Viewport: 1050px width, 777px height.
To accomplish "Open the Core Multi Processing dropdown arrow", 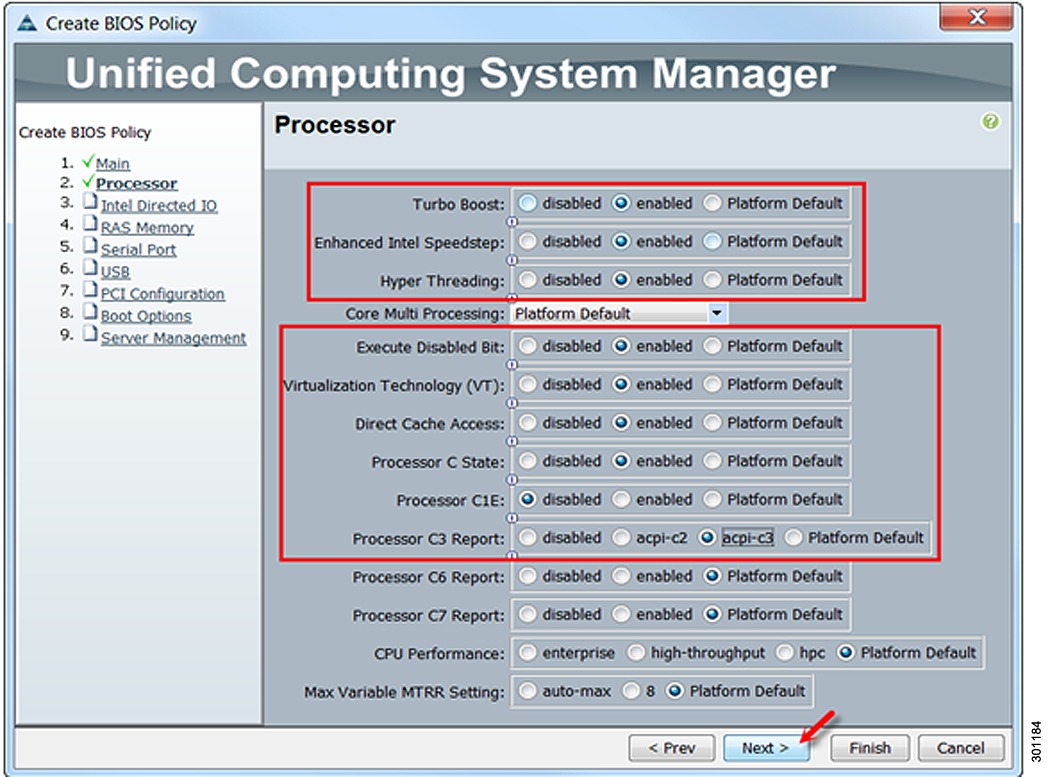I will click(717, 313).
